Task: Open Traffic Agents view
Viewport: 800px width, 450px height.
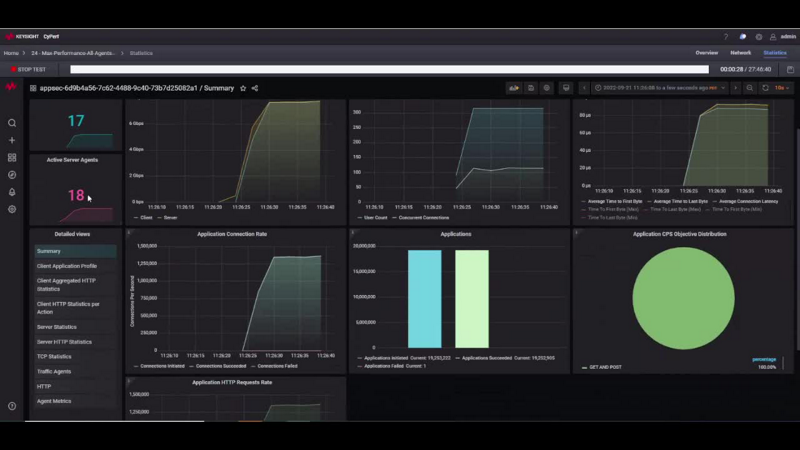Action: pyautogui.click(x=76, y=371)
